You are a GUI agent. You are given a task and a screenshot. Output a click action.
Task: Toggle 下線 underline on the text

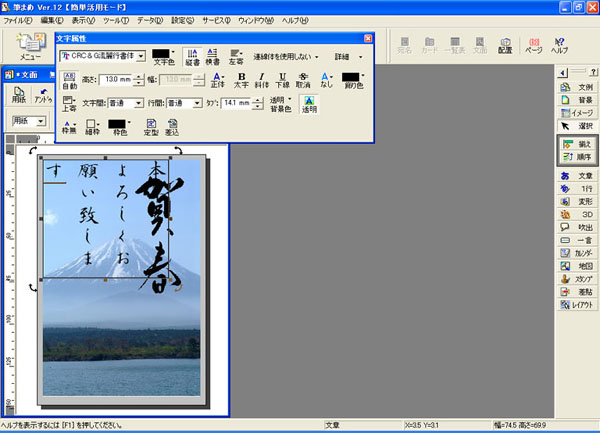[283, 80]
